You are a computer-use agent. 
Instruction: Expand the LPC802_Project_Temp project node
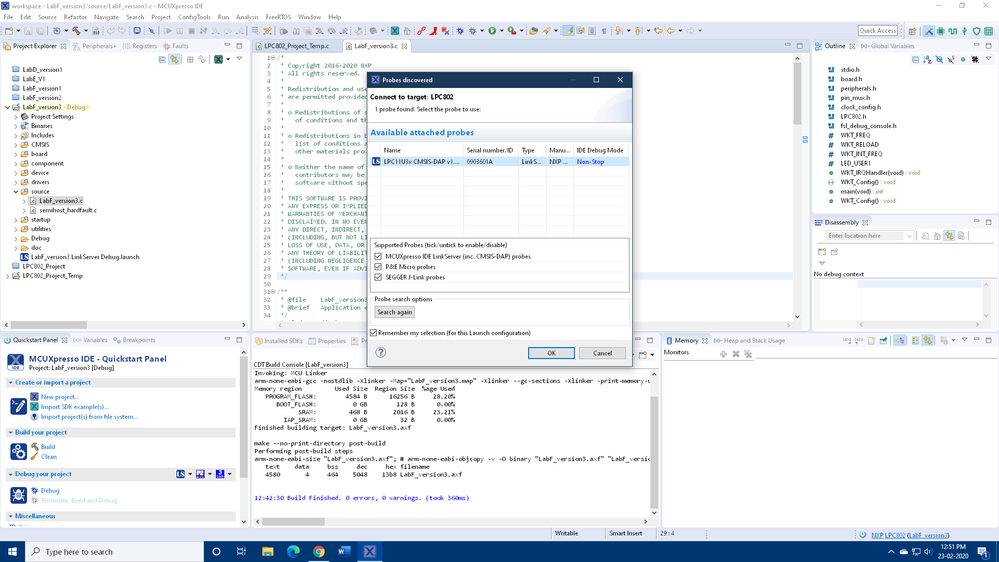8,276
